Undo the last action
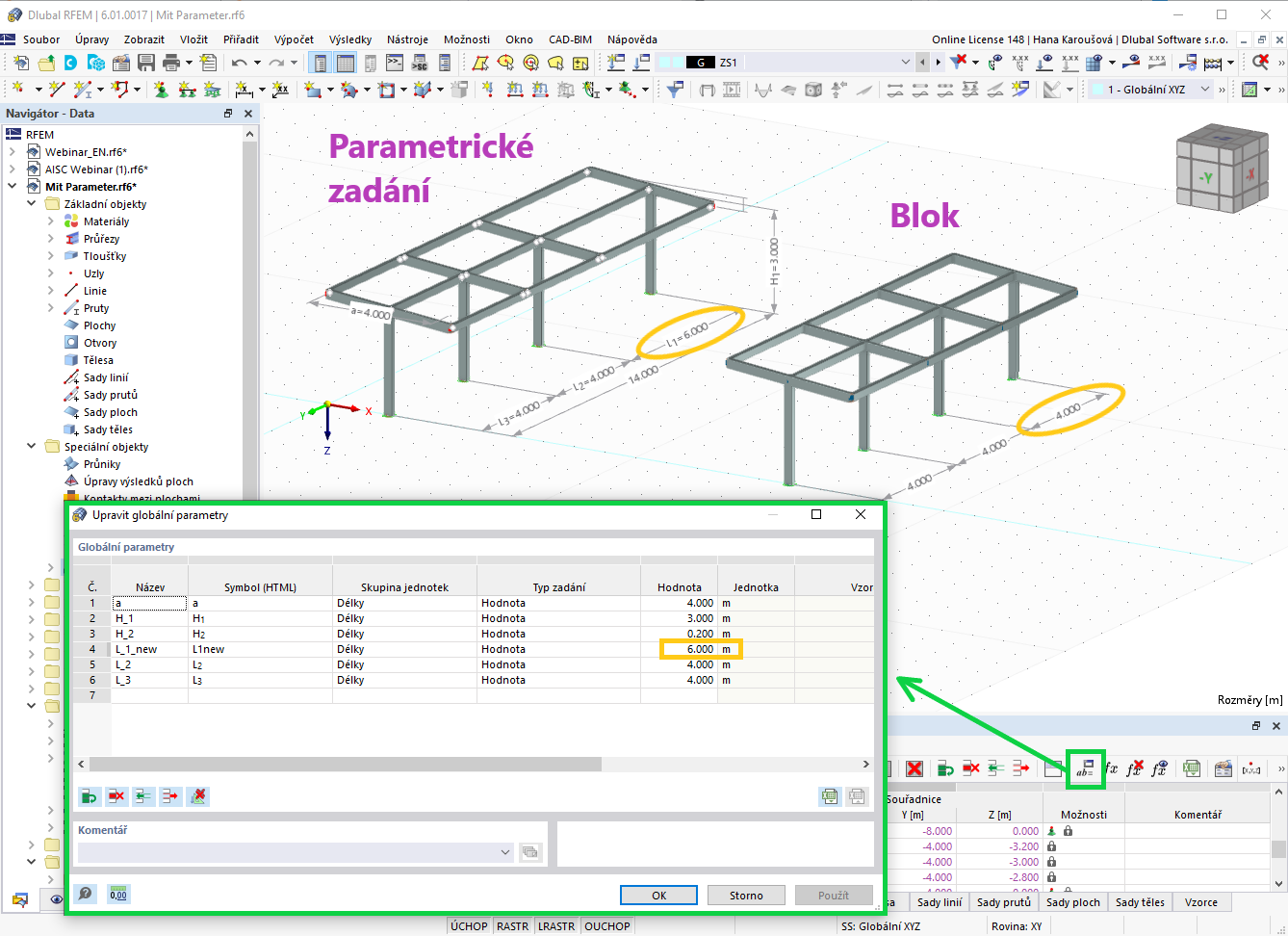 [239, 63]
